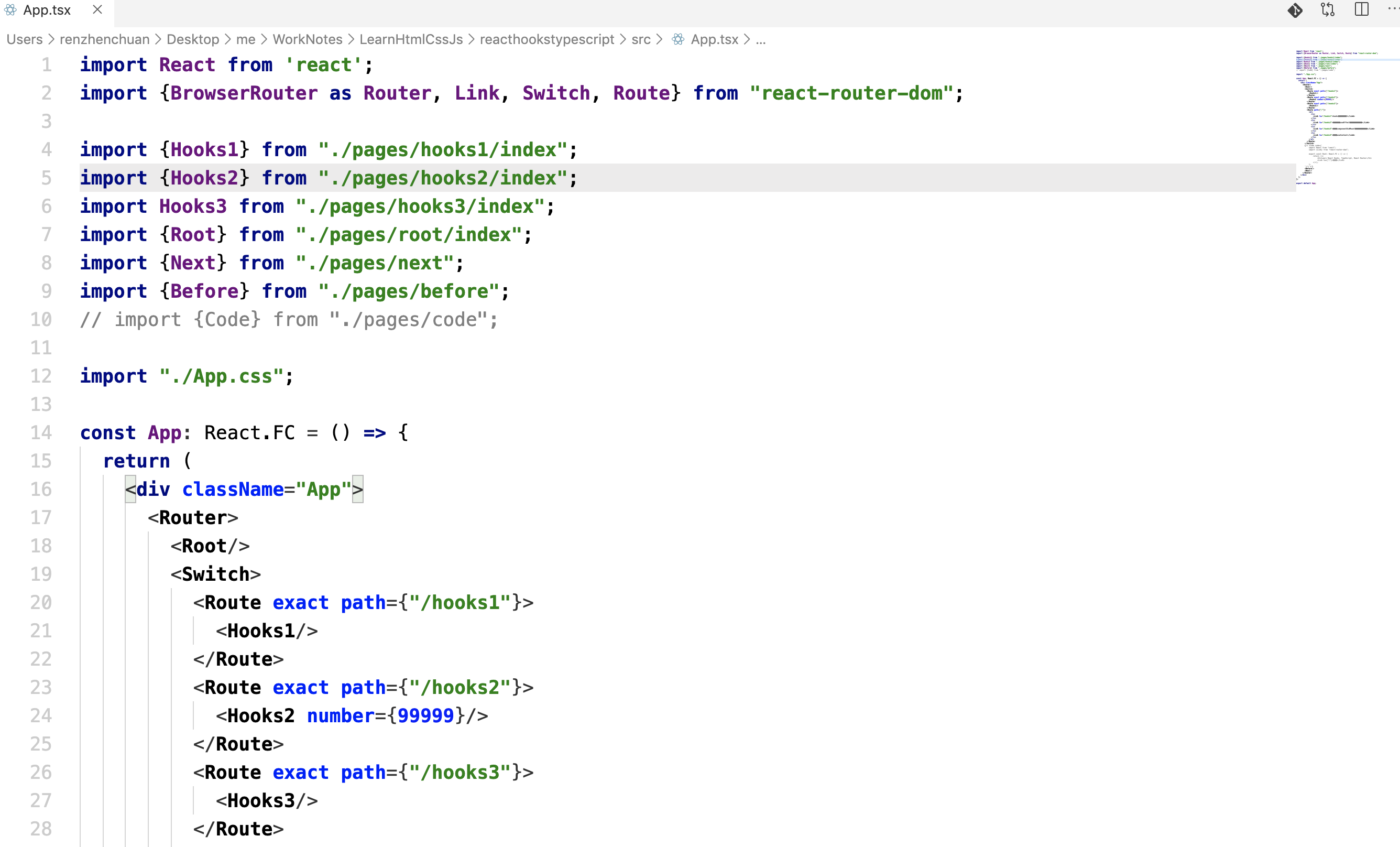The height and width of the screenshot is (847, 1400).
Task: Click the 99999 number prop value
Action: 425,715
